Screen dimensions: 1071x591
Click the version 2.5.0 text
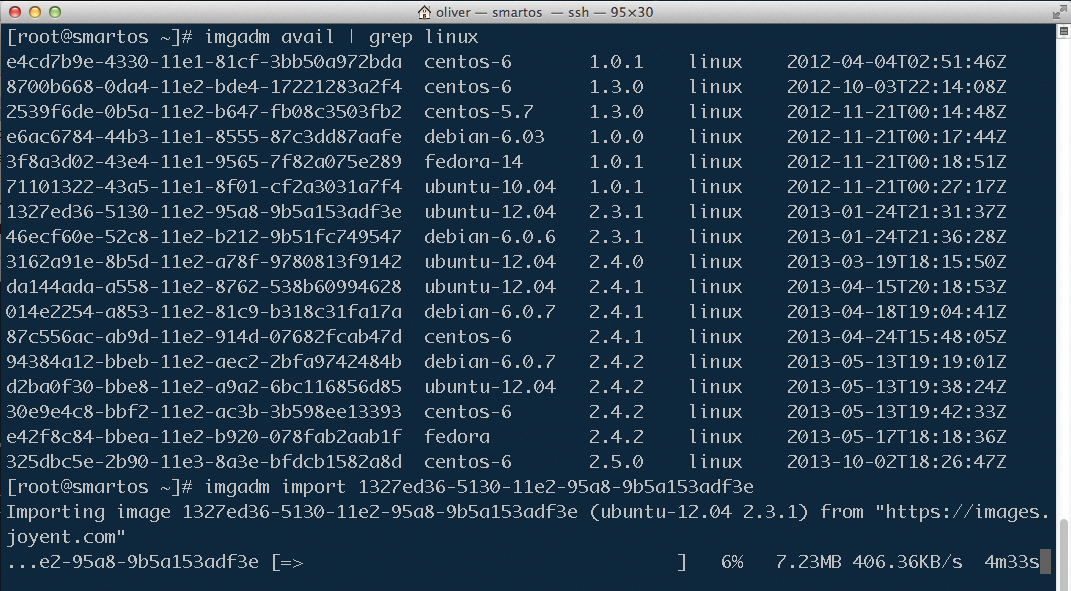coord(616,462)
